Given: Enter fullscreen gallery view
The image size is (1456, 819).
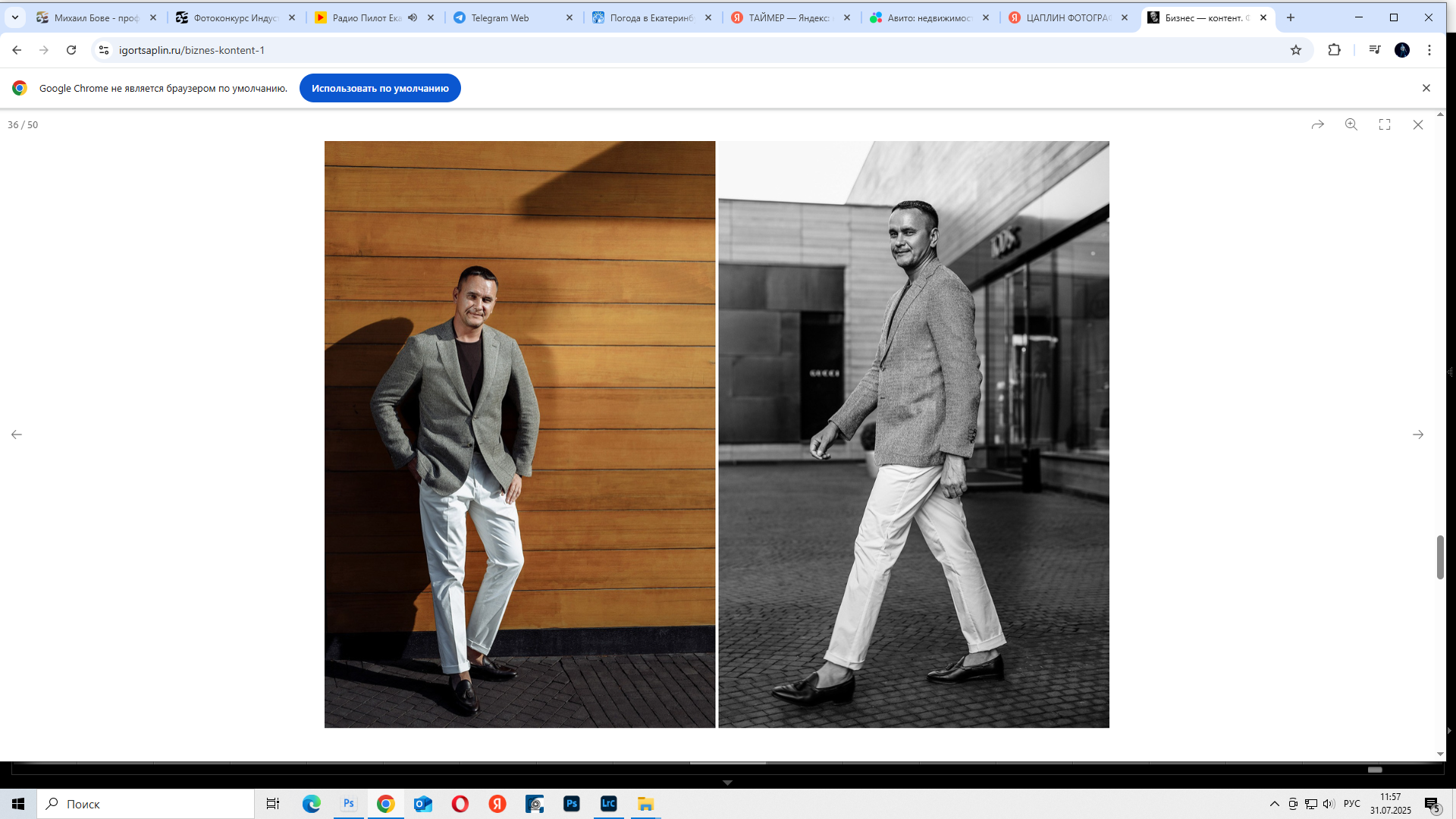Looking at the screenshot, I should 1385,124.
